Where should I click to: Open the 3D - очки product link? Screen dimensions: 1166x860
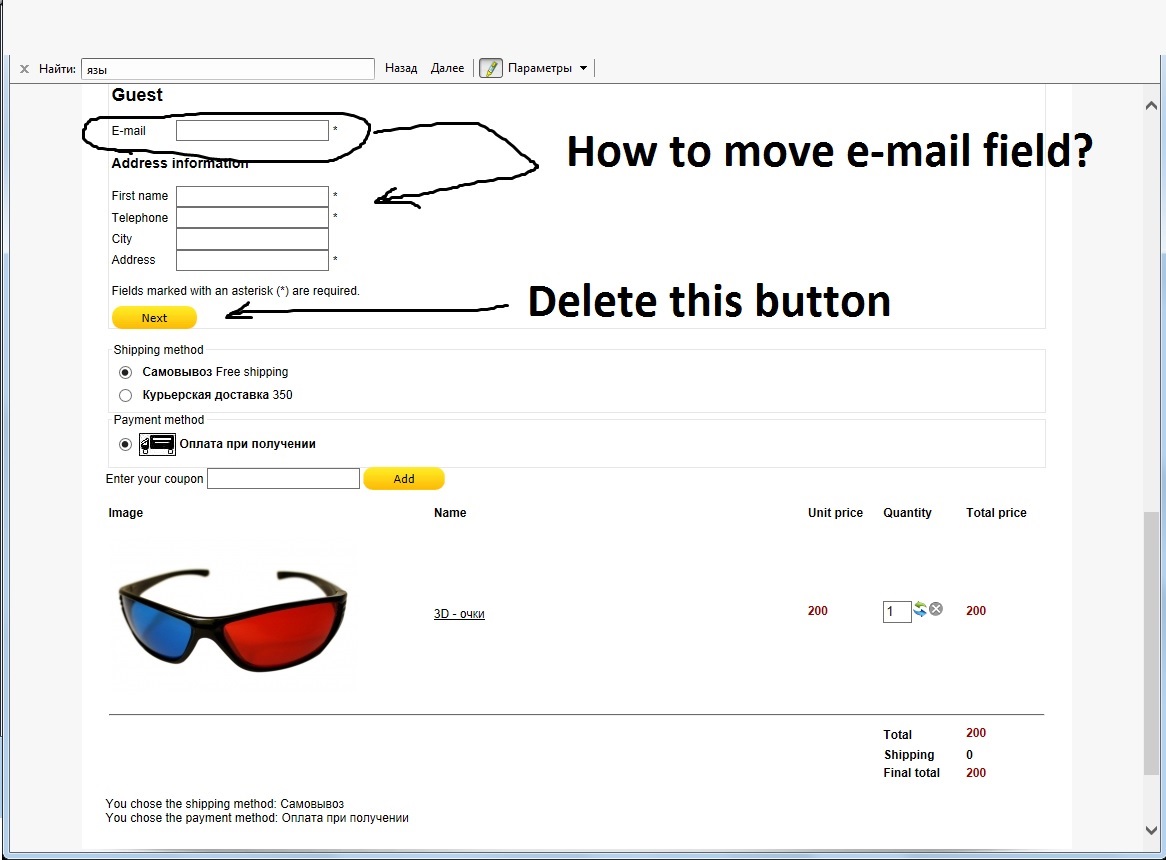coord(459,614)
